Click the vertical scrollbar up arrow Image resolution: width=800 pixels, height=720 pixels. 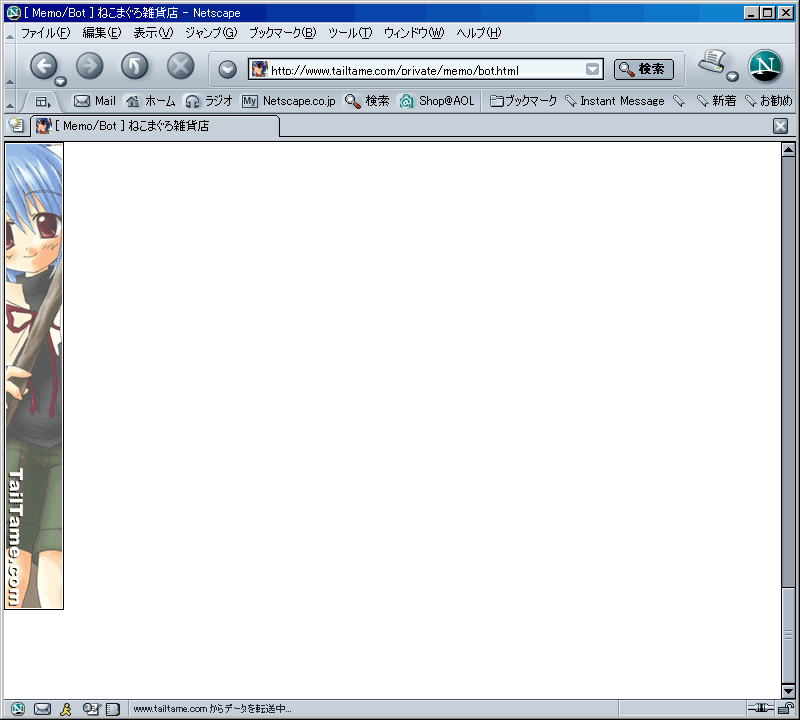point(788,150)
